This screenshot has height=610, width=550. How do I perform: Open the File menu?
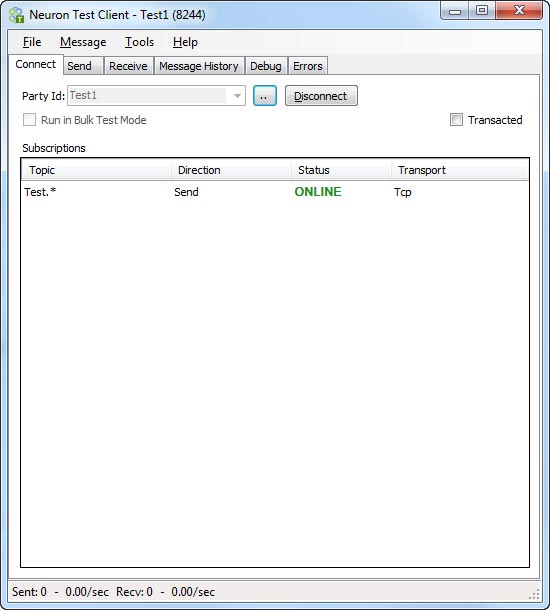pos(32,42)
